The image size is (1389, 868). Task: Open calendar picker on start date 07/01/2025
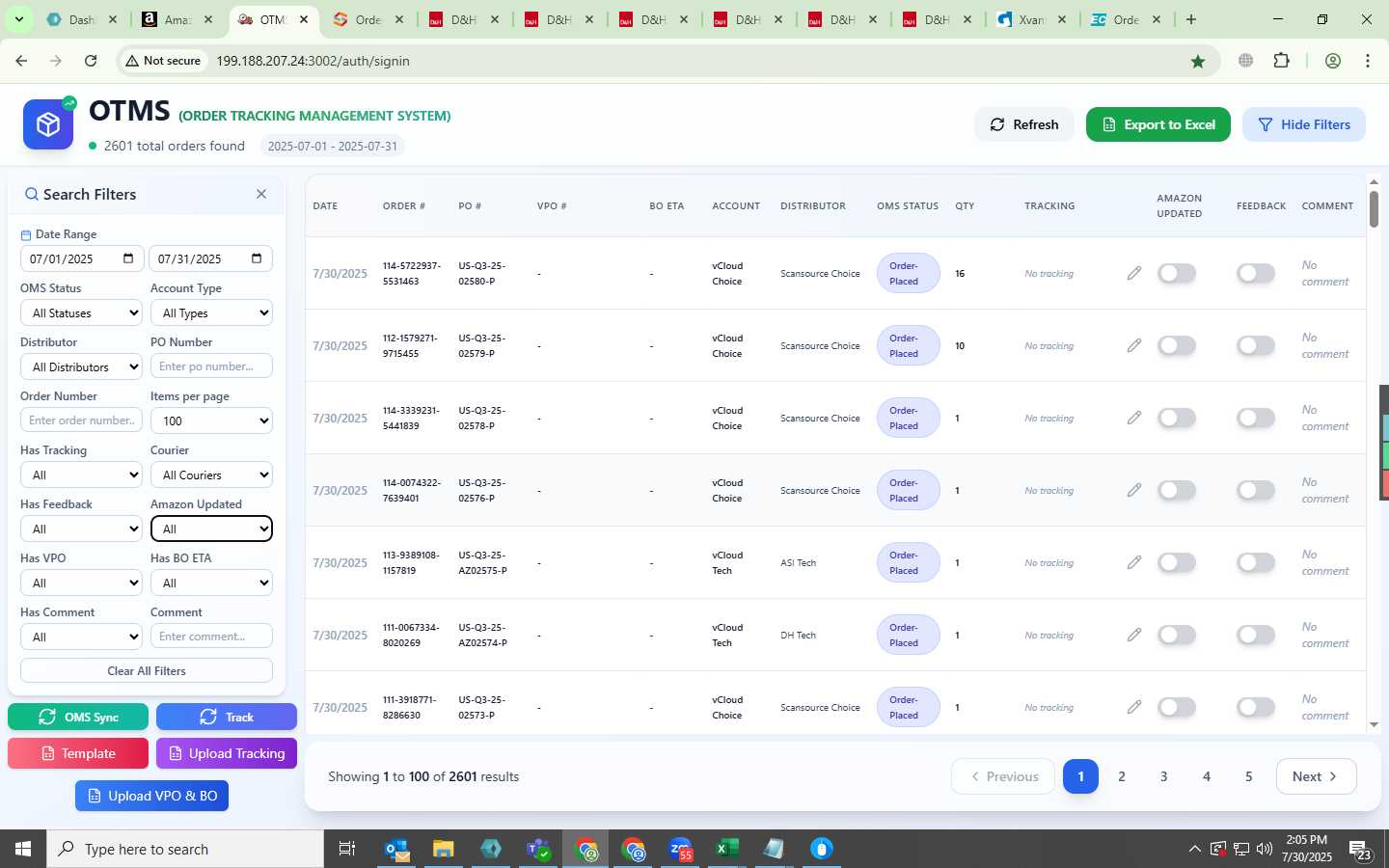[128, 258]
